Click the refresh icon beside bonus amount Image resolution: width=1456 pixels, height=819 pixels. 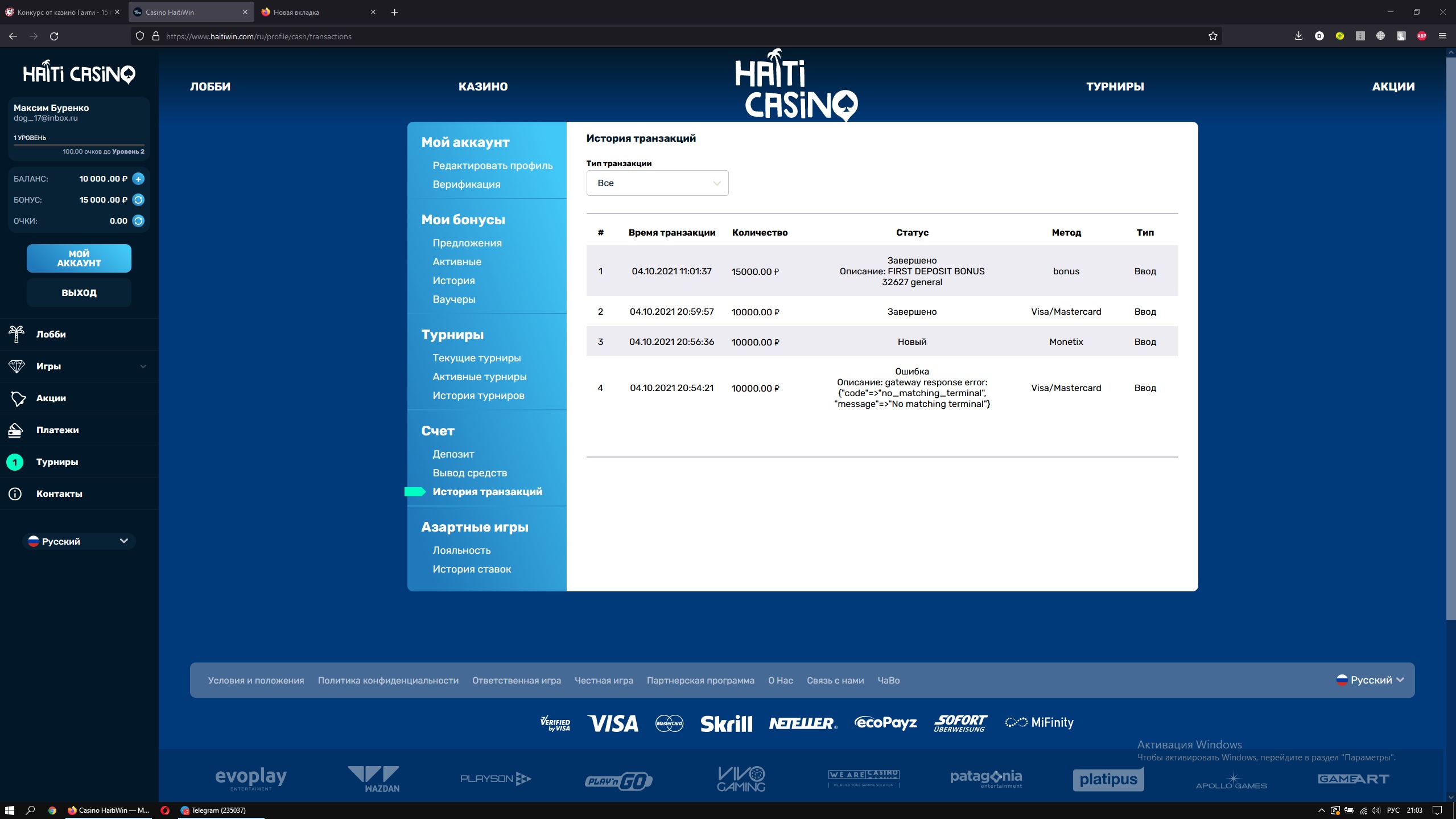138,200
